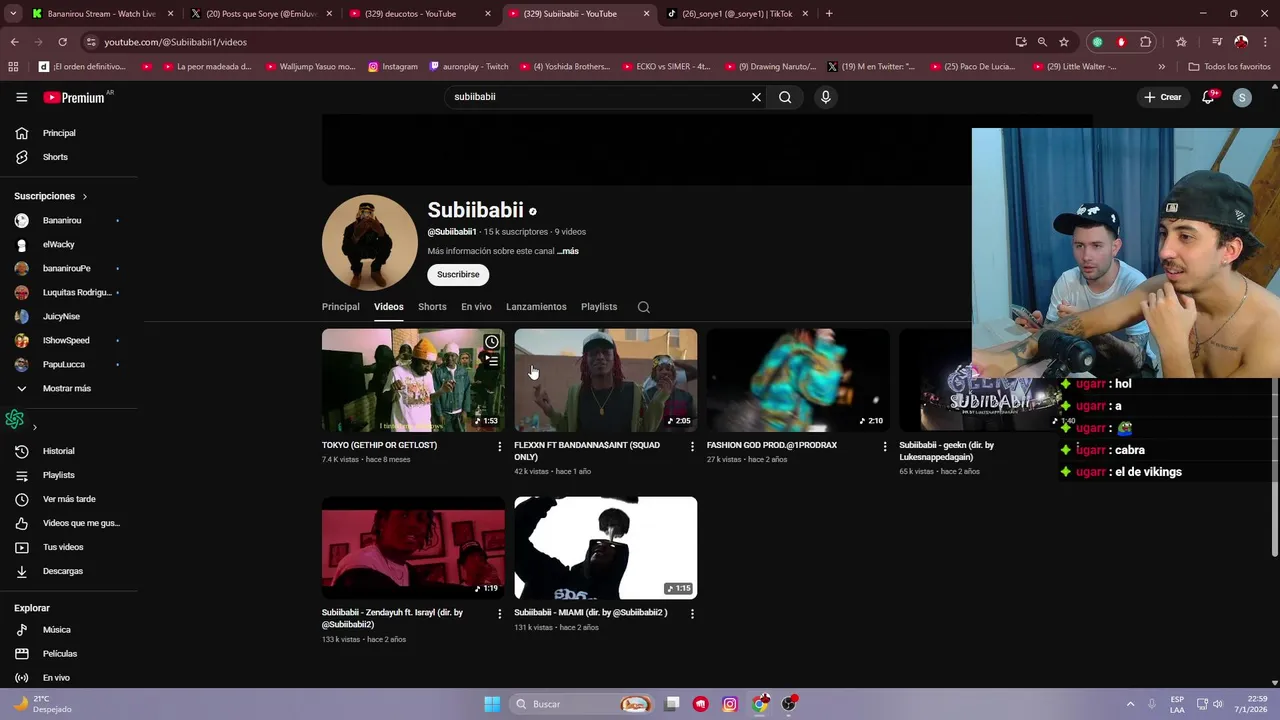The height and width of the screenshot is (720, 1280).
Task: Search within the channel using magnifier icon
Action: click(644, 307)
